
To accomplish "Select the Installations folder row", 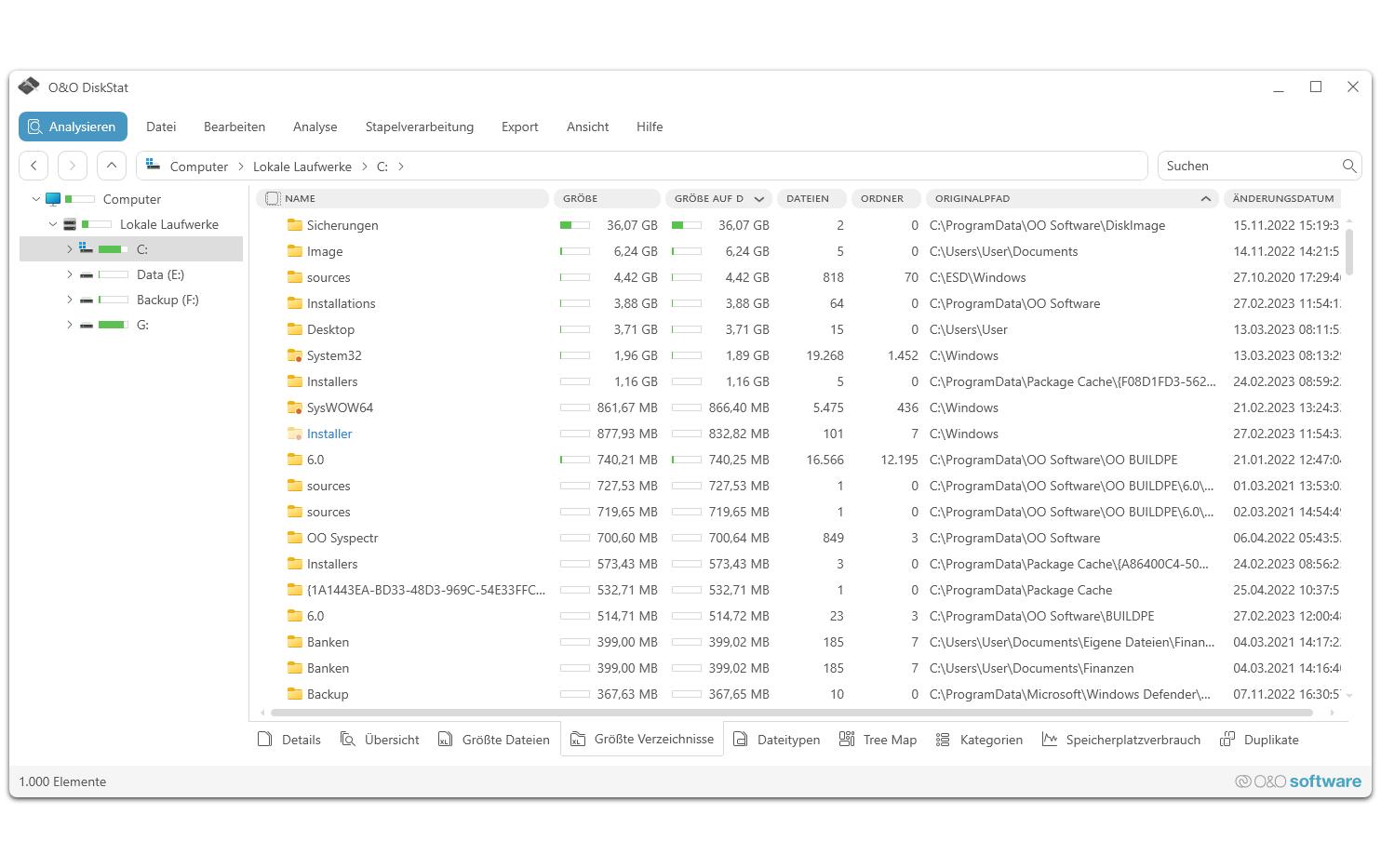I will point(800,303).
